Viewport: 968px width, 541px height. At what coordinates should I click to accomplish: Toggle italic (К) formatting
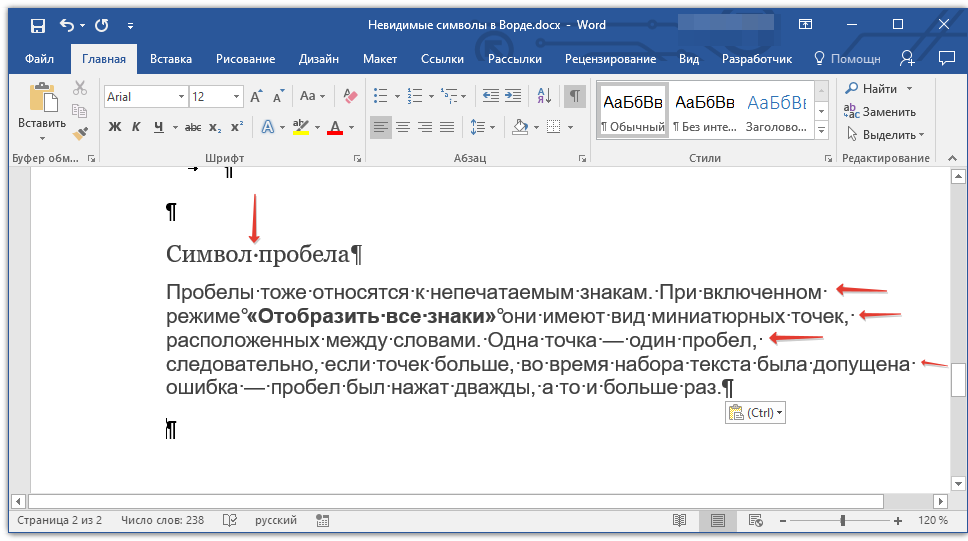137,127
